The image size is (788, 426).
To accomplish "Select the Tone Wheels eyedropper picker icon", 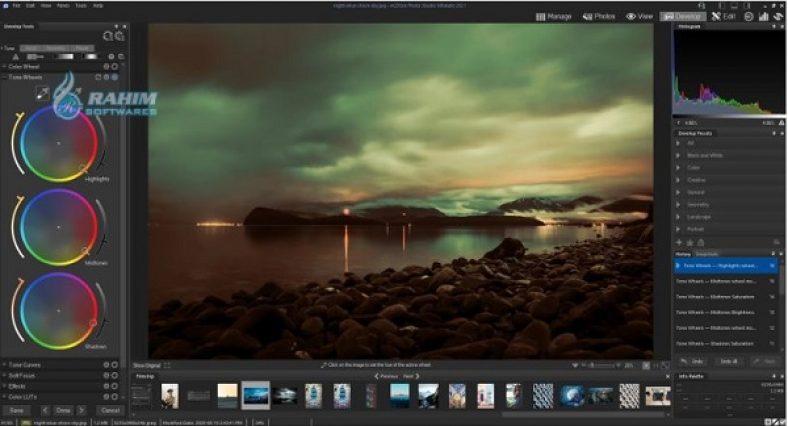I will (41, 92).
